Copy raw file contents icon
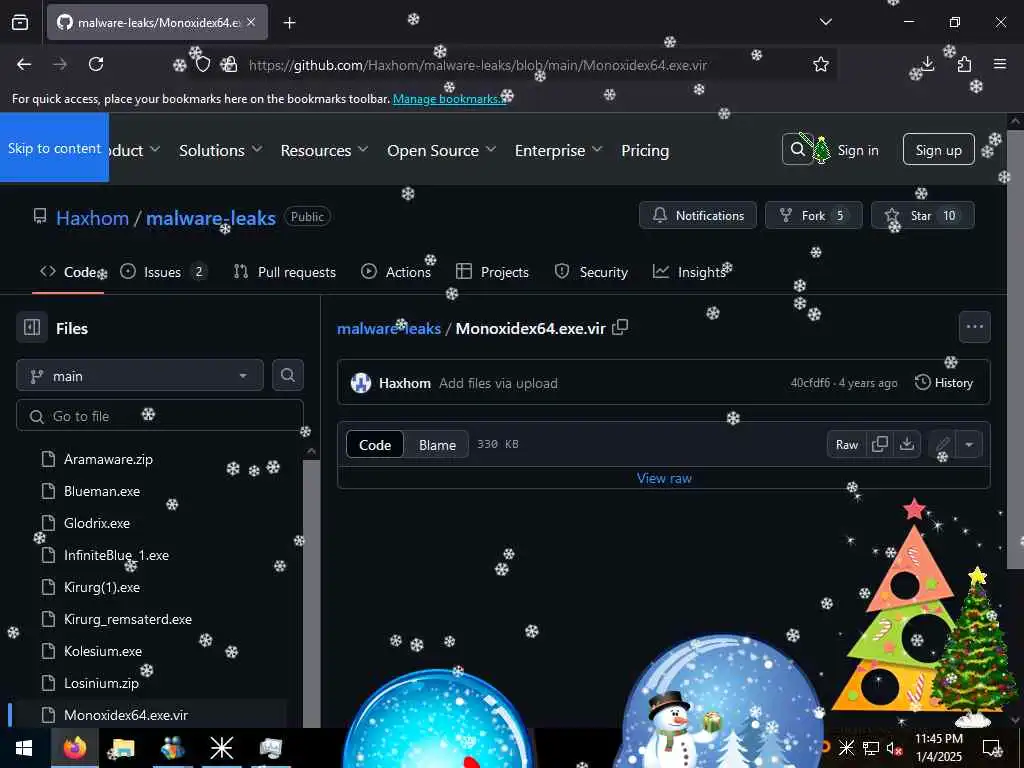The image size is (1024, 768). click(880, 445)
